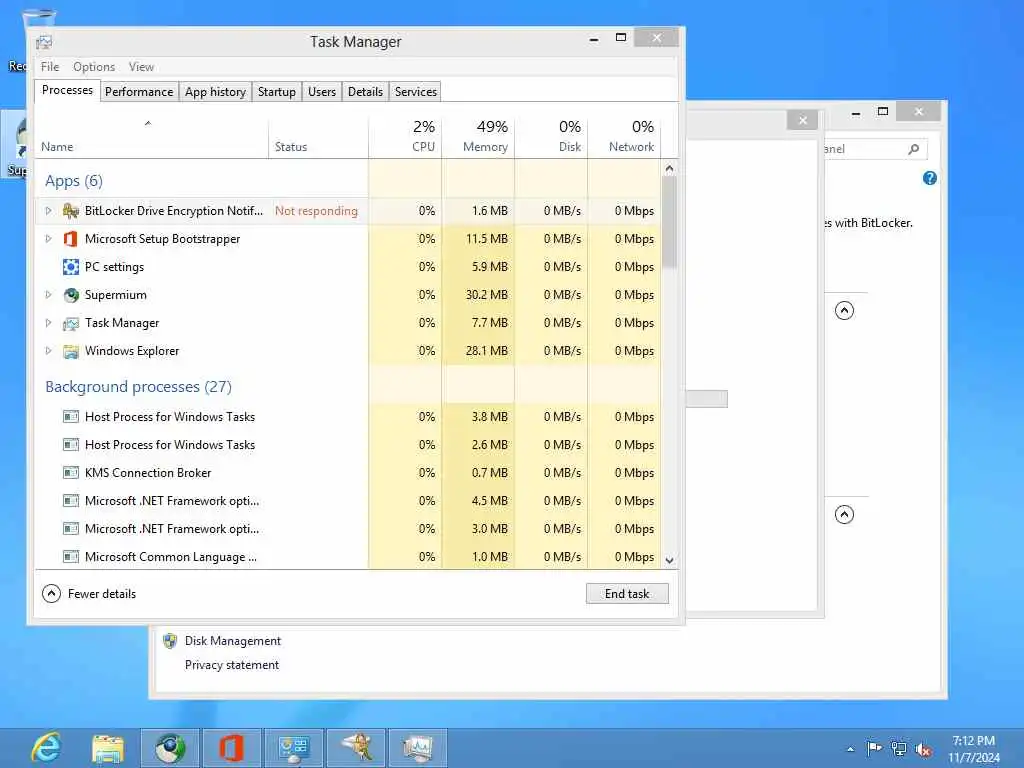
Task: Open the Options menu
Action: click(94, 67)
